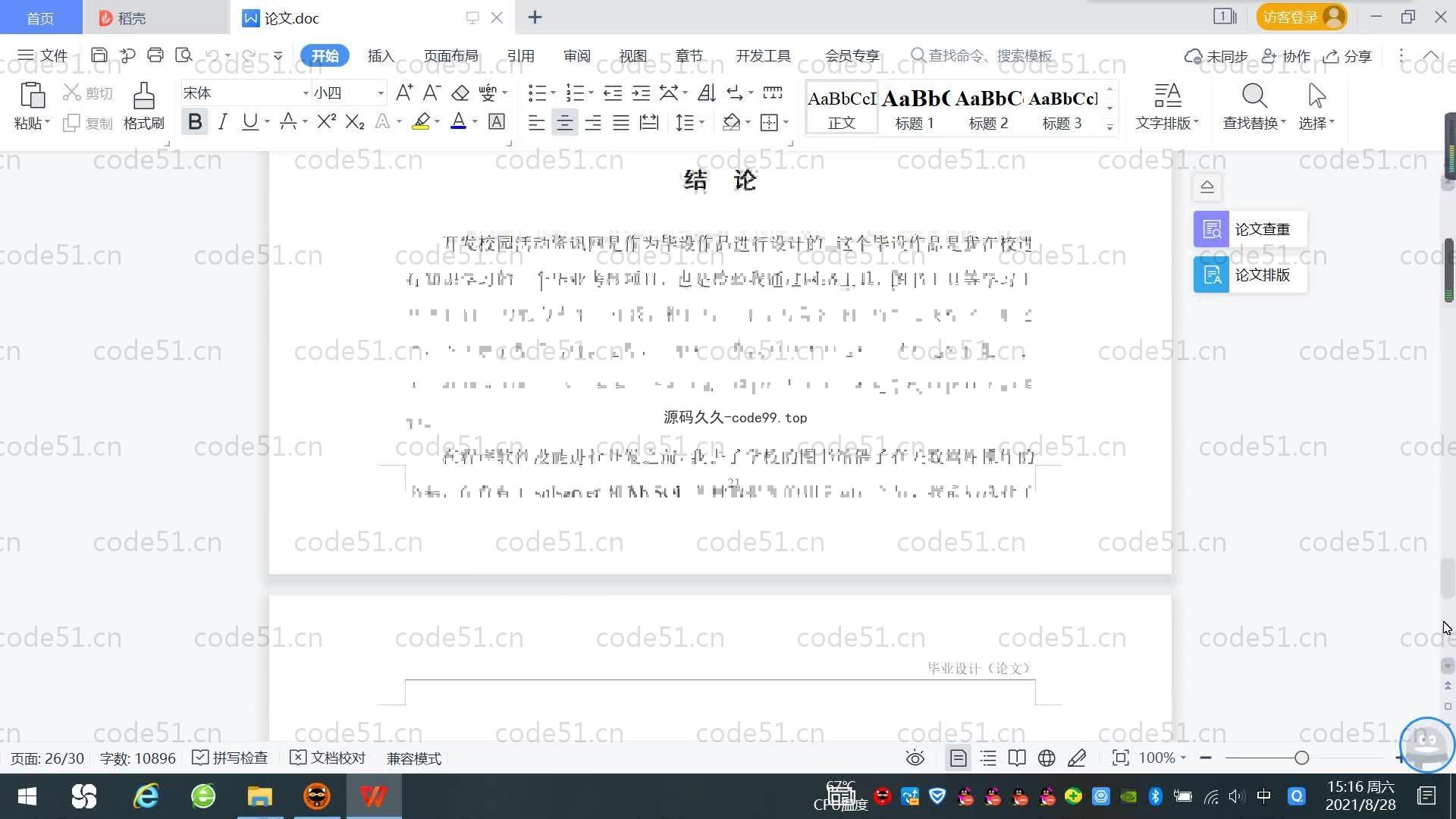Screen dimensions: 1456x819
Task: Click the print icon in quick access bar
Action: click(x=155, y=55)
